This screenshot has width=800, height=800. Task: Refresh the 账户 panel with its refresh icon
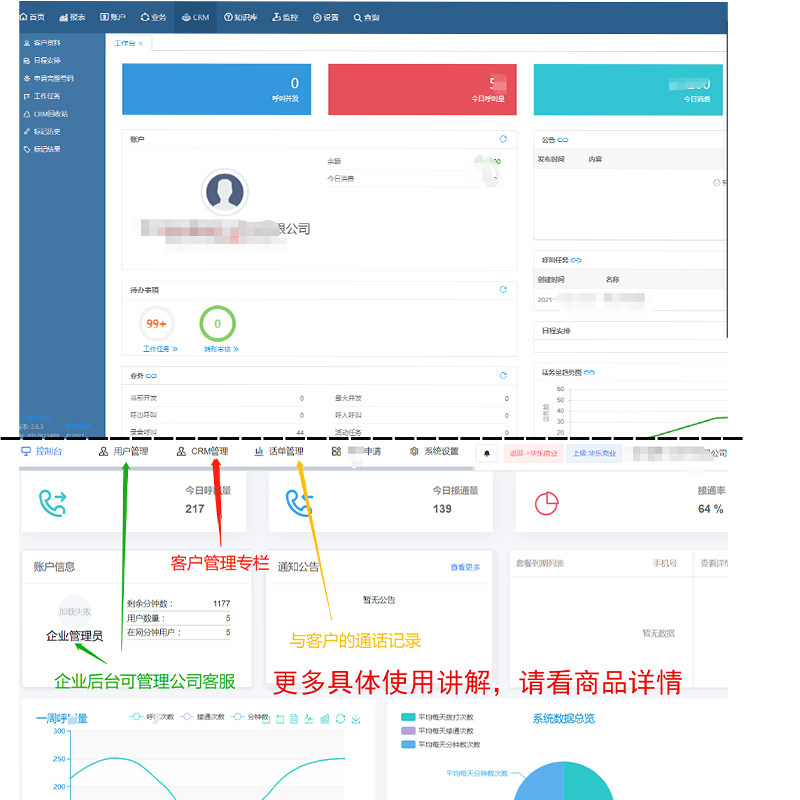point(503,139)
